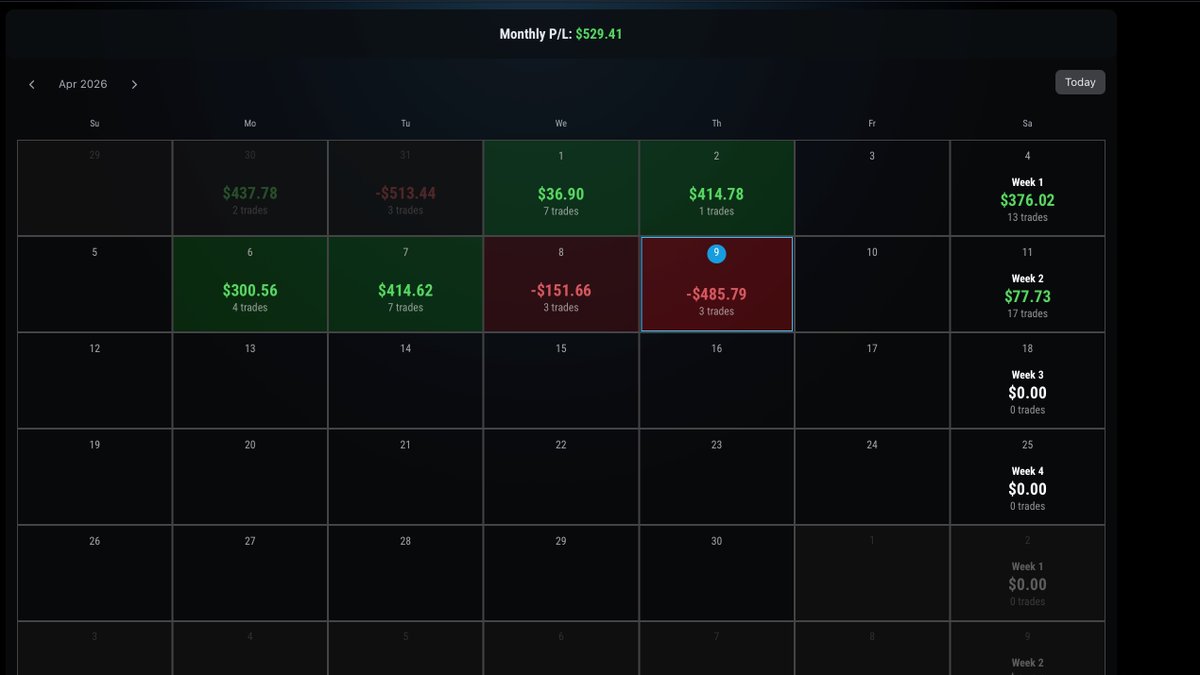Select the April 29 day cell
1200x675 pixels.
561,573
